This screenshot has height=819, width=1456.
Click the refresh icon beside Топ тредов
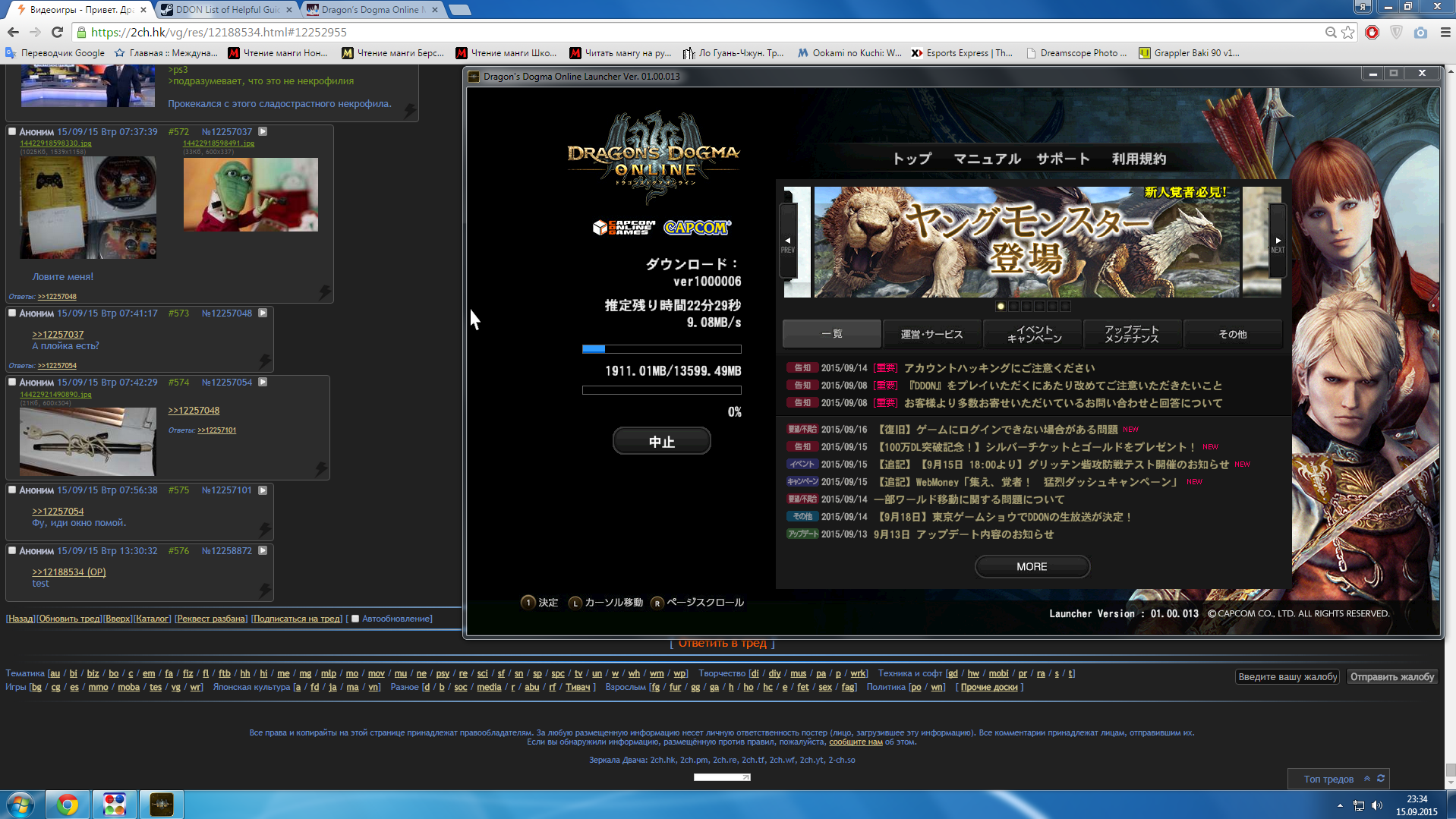pos(1381,778)
